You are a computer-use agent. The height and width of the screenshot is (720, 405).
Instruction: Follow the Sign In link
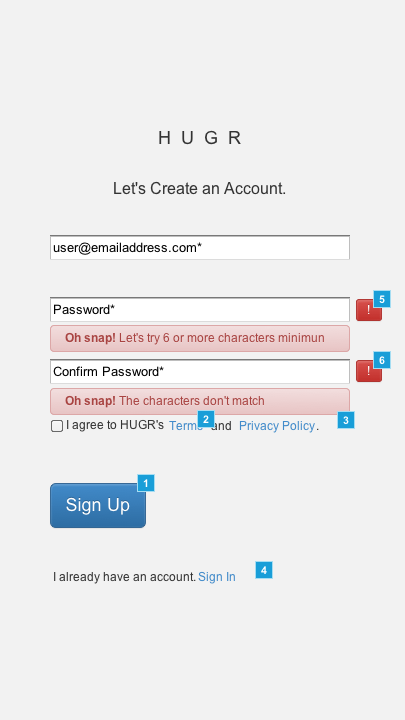pos(217,577)
